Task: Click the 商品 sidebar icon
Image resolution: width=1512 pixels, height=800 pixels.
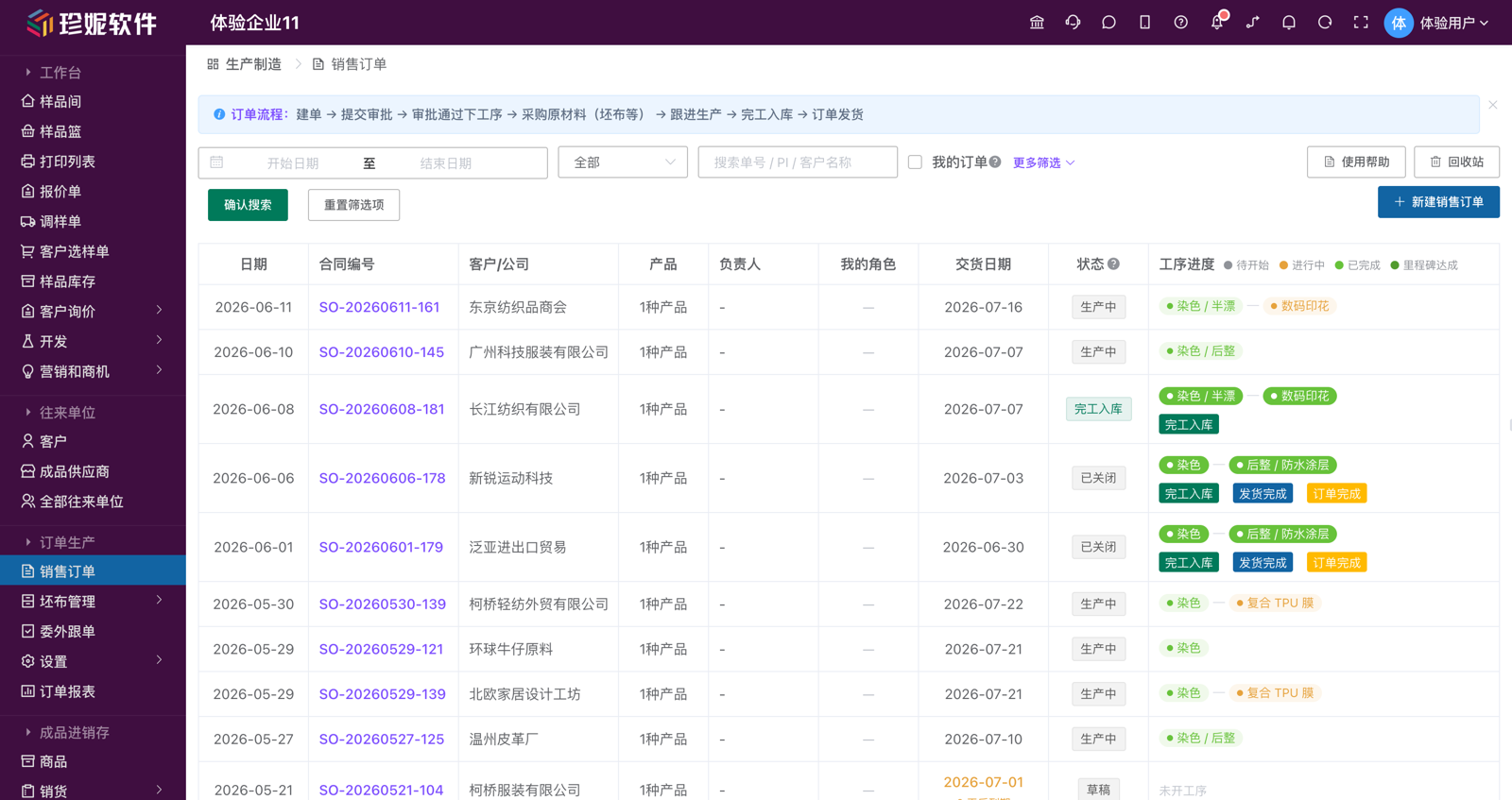Action: point(27,761)
